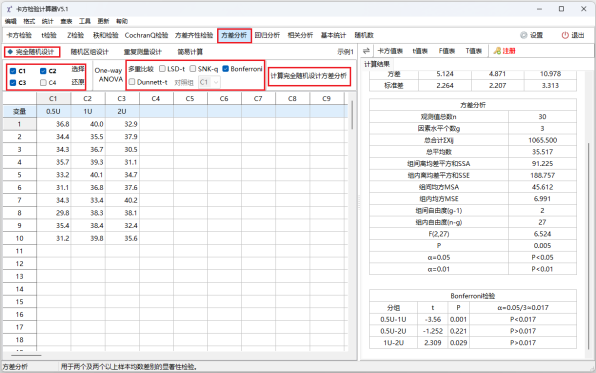Viewport: 596px width, 373px height.
Task: Switch to the 方差齐性检验 tab
Action: pos(194,35)
